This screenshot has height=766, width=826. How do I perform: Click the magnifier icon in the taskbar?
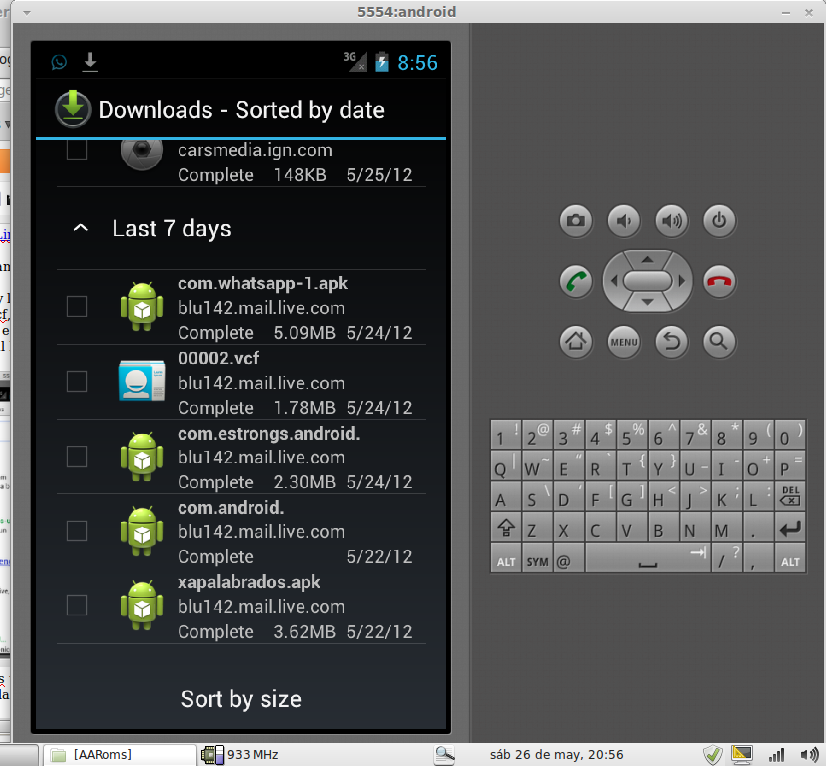click(x=444, y=755)
